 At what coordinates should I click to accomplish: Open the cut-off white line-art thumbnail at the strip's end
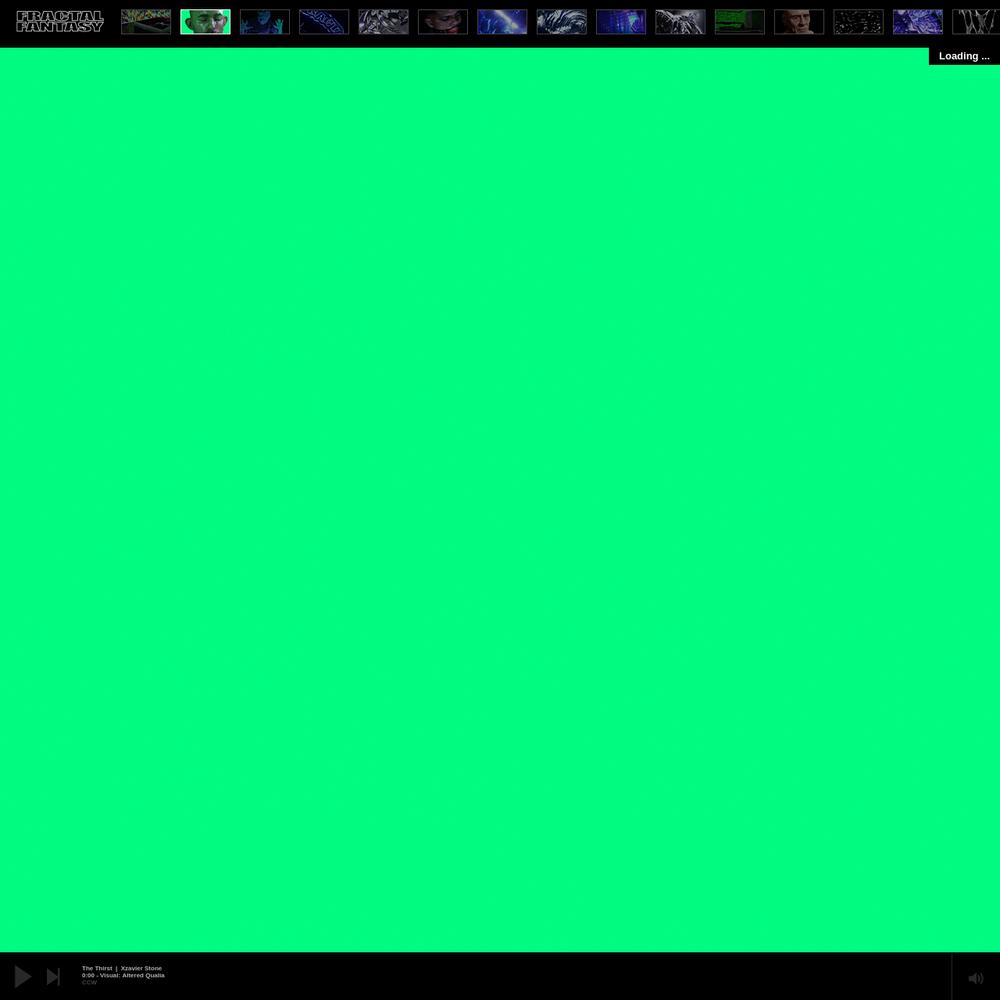976,22
